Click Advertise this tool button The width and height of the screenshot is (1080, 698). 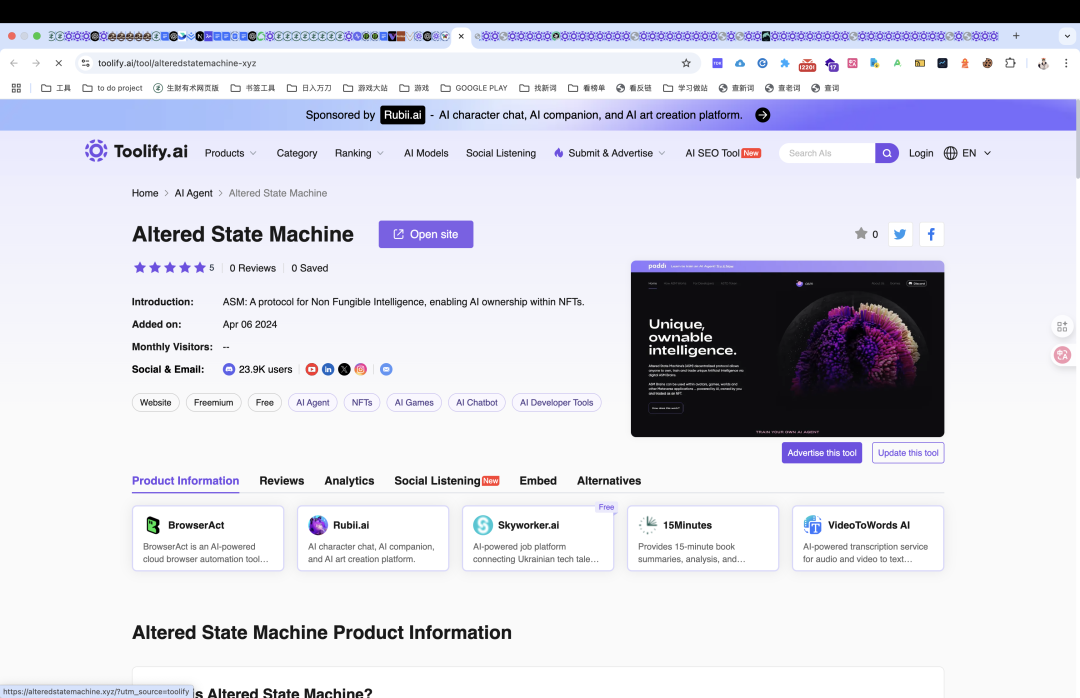pyautogui.click(x=822, y=453)
